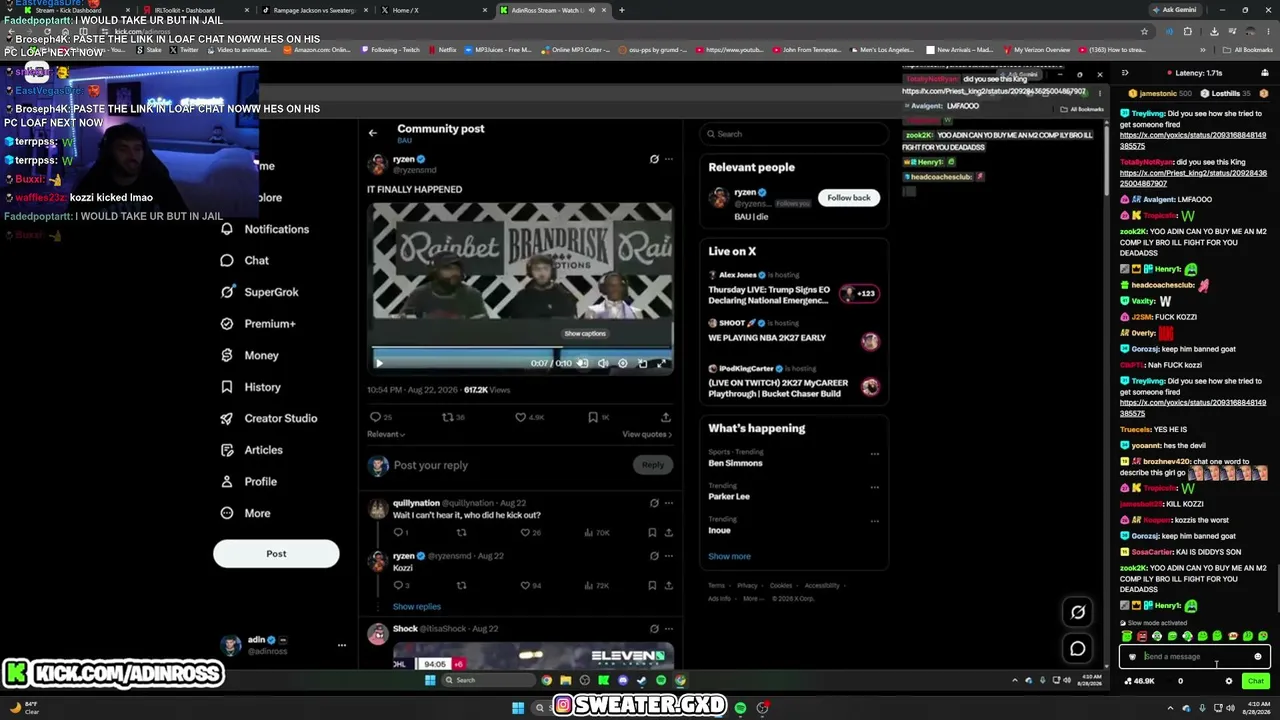Expand the post video to fullscreen
Screen dimensions: 1280x720
[661, 363]
